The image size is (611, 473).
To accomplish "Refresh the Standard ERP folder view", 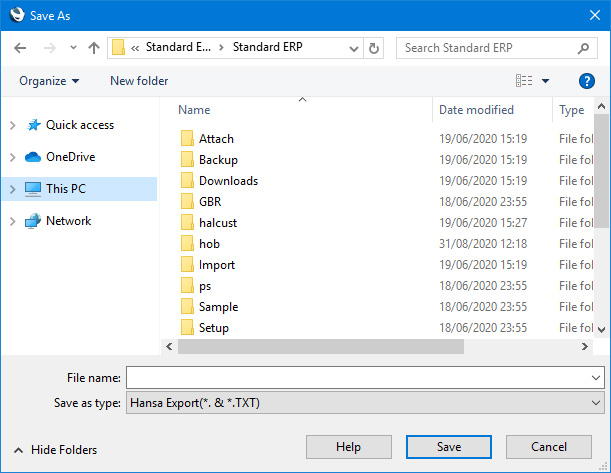I will [374, 48].
